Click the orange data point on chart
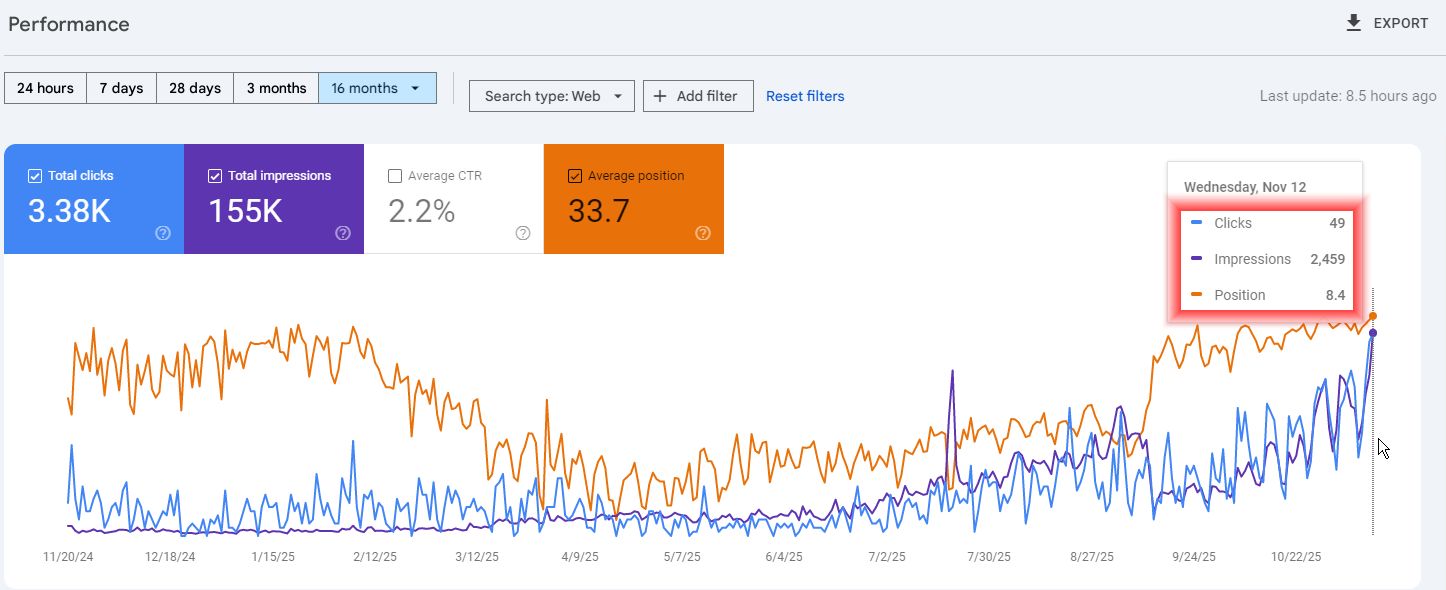The height and width of the screenshot is (590, 1446). click(x=1373, y=316)
